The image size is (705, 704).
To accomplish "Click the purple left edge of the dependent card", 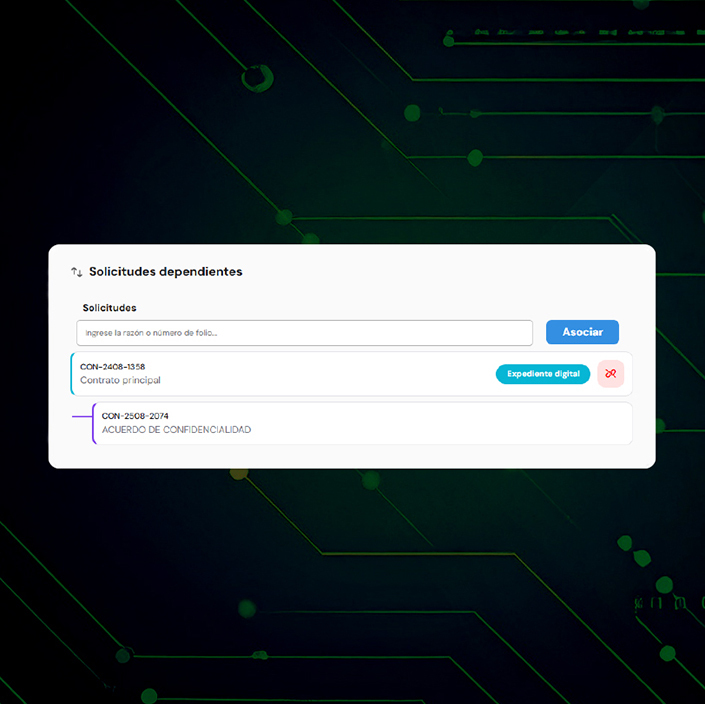I will pos(93,423).
